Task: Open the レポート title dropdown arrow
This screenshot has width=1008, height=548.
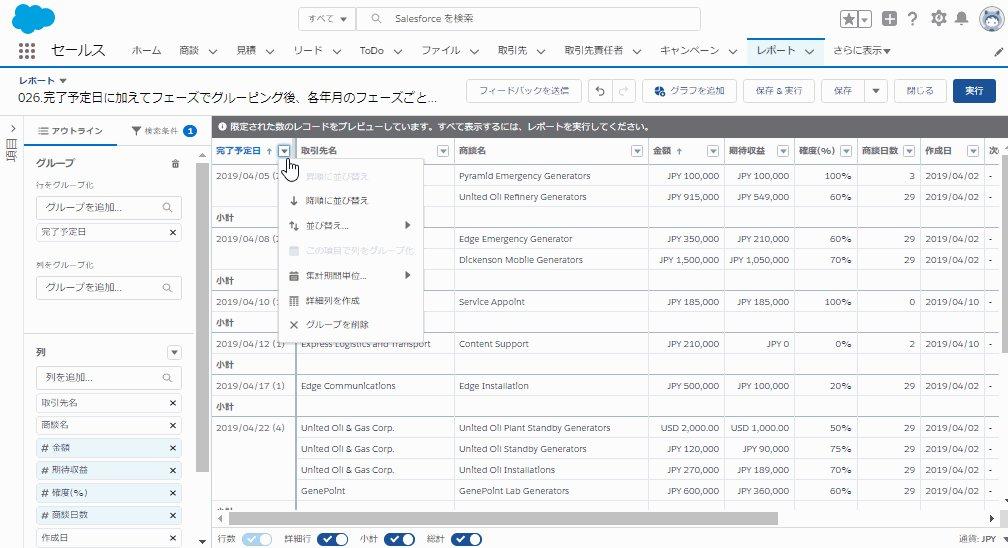Action: point(63,81)
